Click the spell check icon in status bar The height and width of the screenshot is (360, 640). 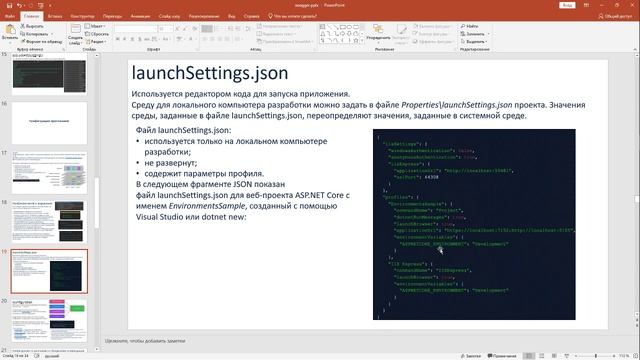(x=37, y=356)
